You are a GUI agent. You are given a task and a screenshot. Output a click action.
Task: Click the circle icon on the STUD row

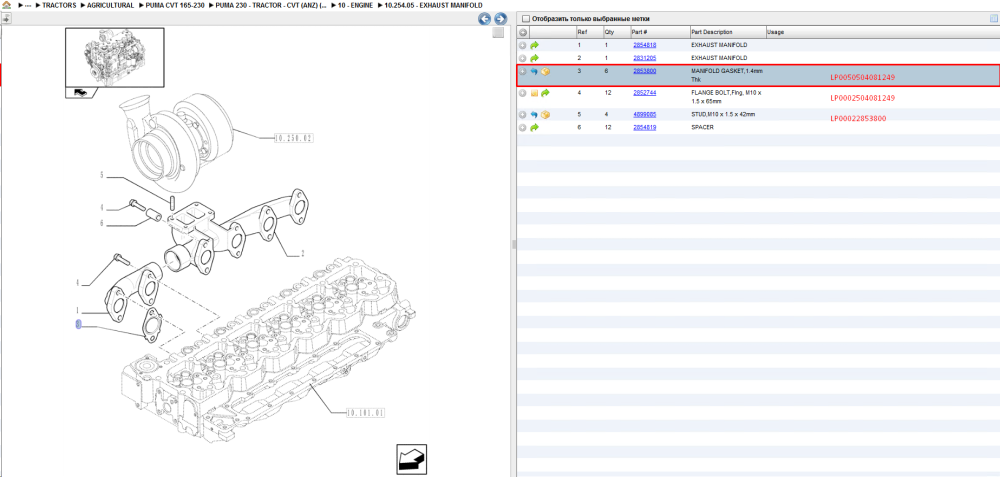click(523, 115)
